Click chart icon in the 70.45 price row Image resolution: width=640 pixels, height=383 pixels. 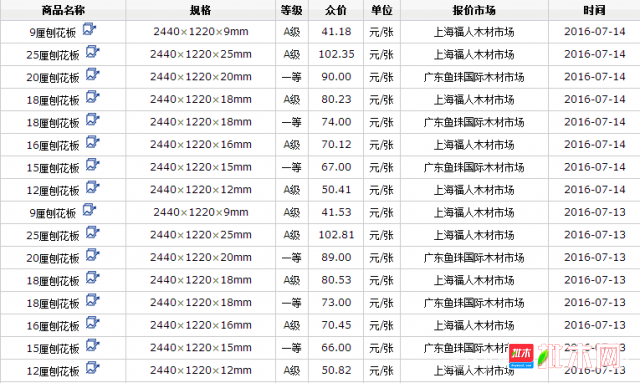[93, 323]
